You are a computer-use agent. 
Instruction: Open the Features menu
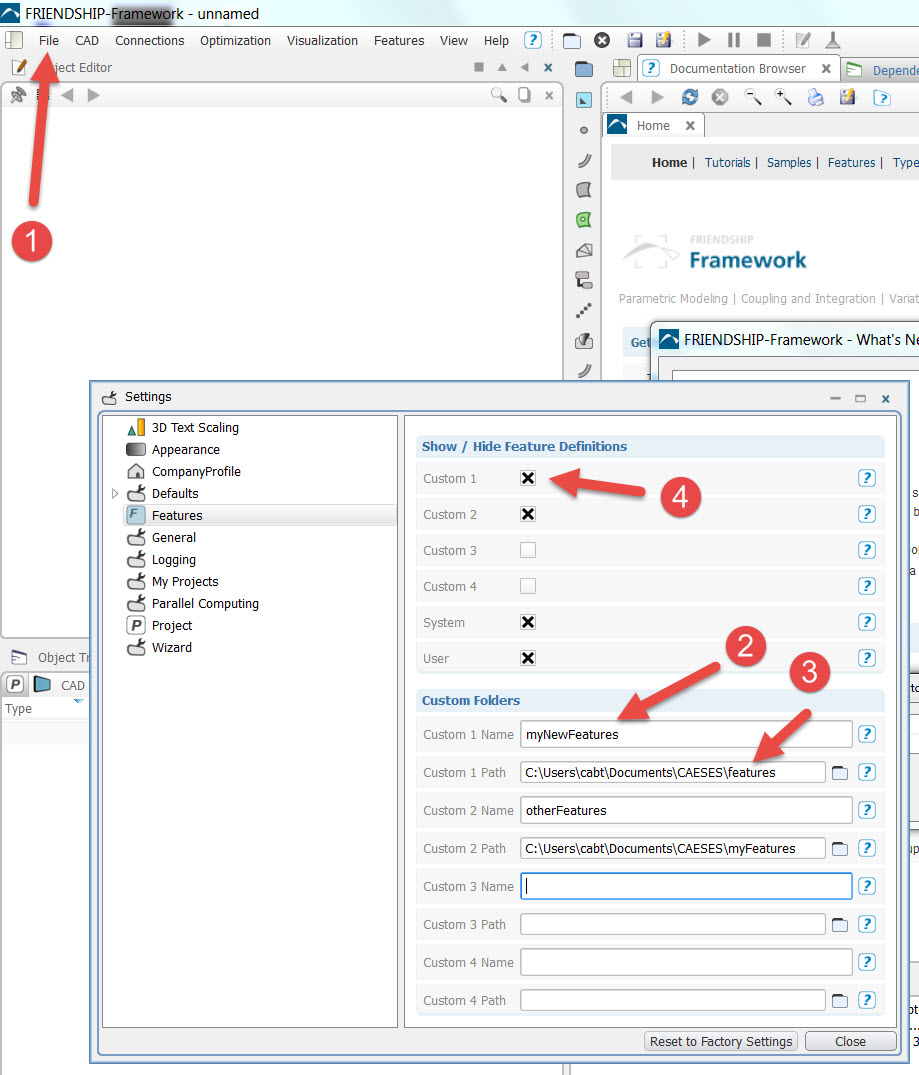(399, 40)
